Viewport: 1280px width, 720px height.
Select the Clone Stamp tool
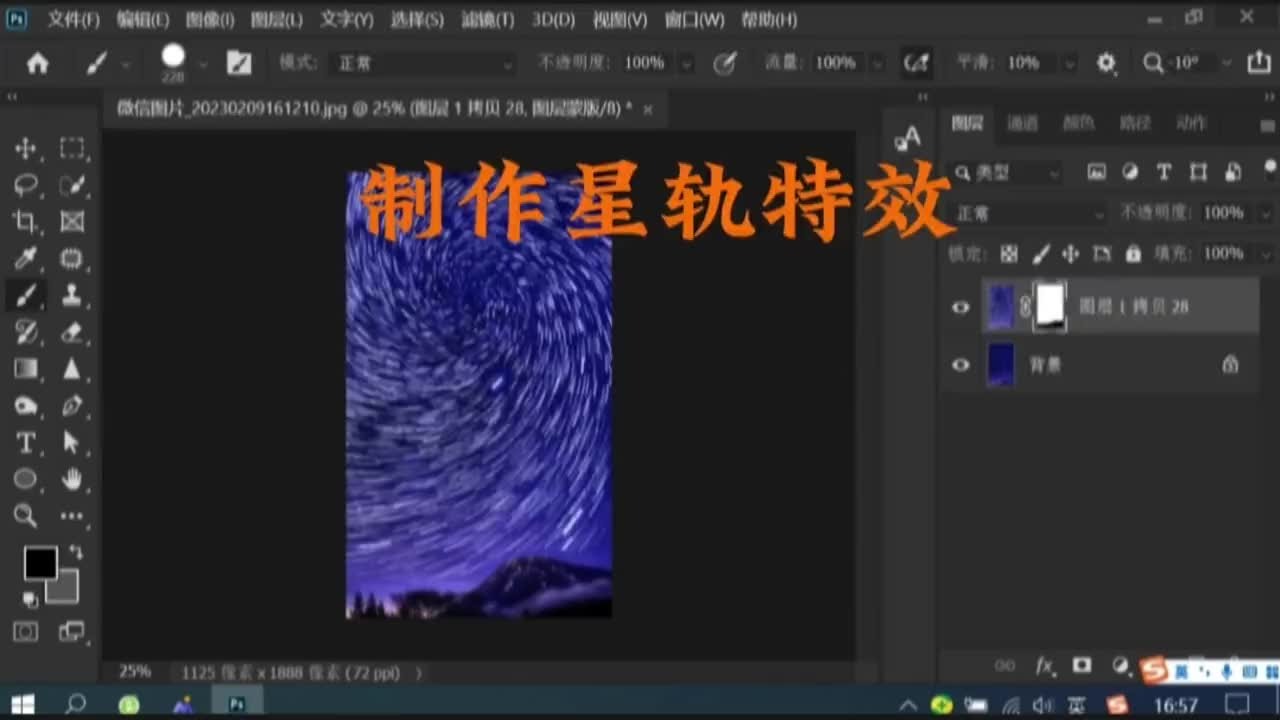[71, 295]
